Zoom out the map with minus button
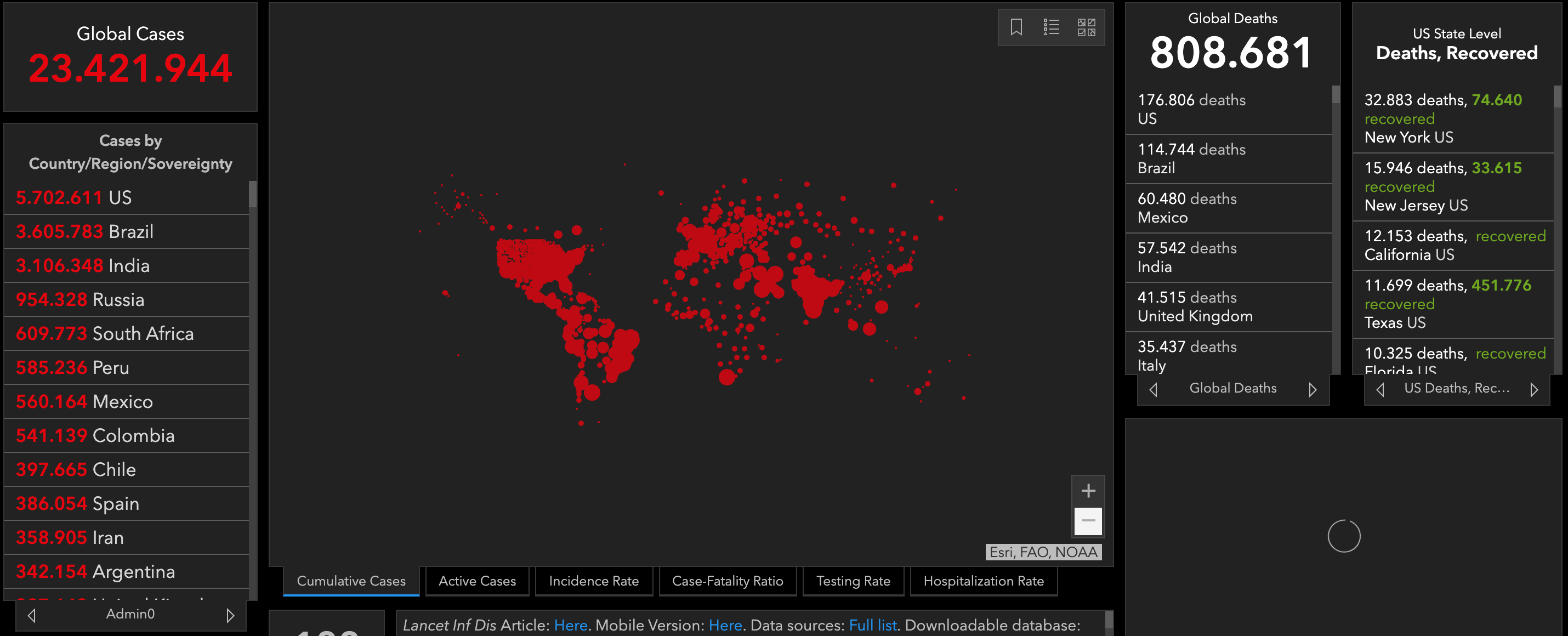1568x636 pixels. tap(1088, 521)
